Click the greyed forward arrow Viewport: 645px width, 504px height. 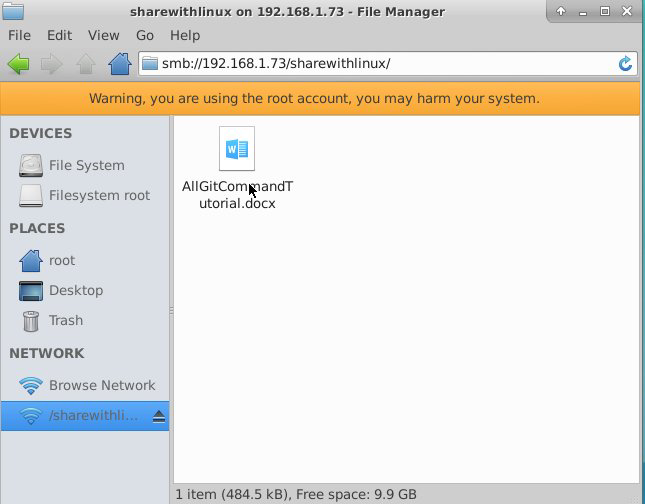(52, 64)
